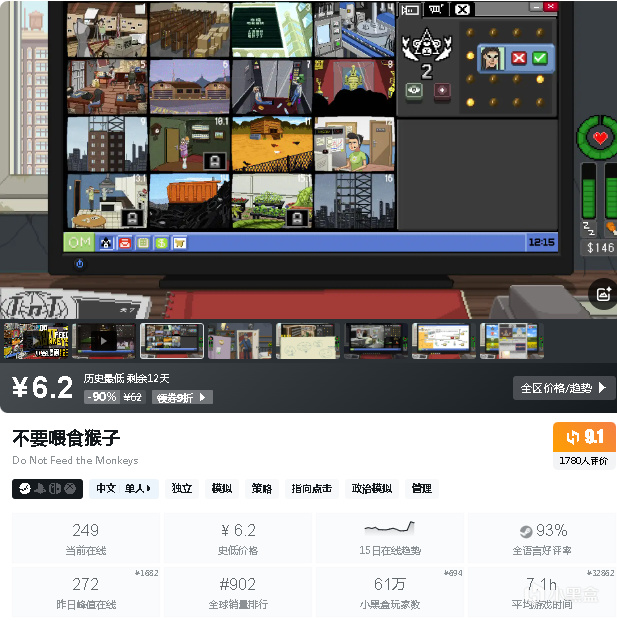617x621 pixels.
Task: Open the thumbnail with the white flowchart window
Action: pyautogui.click(x=444, y=341)
